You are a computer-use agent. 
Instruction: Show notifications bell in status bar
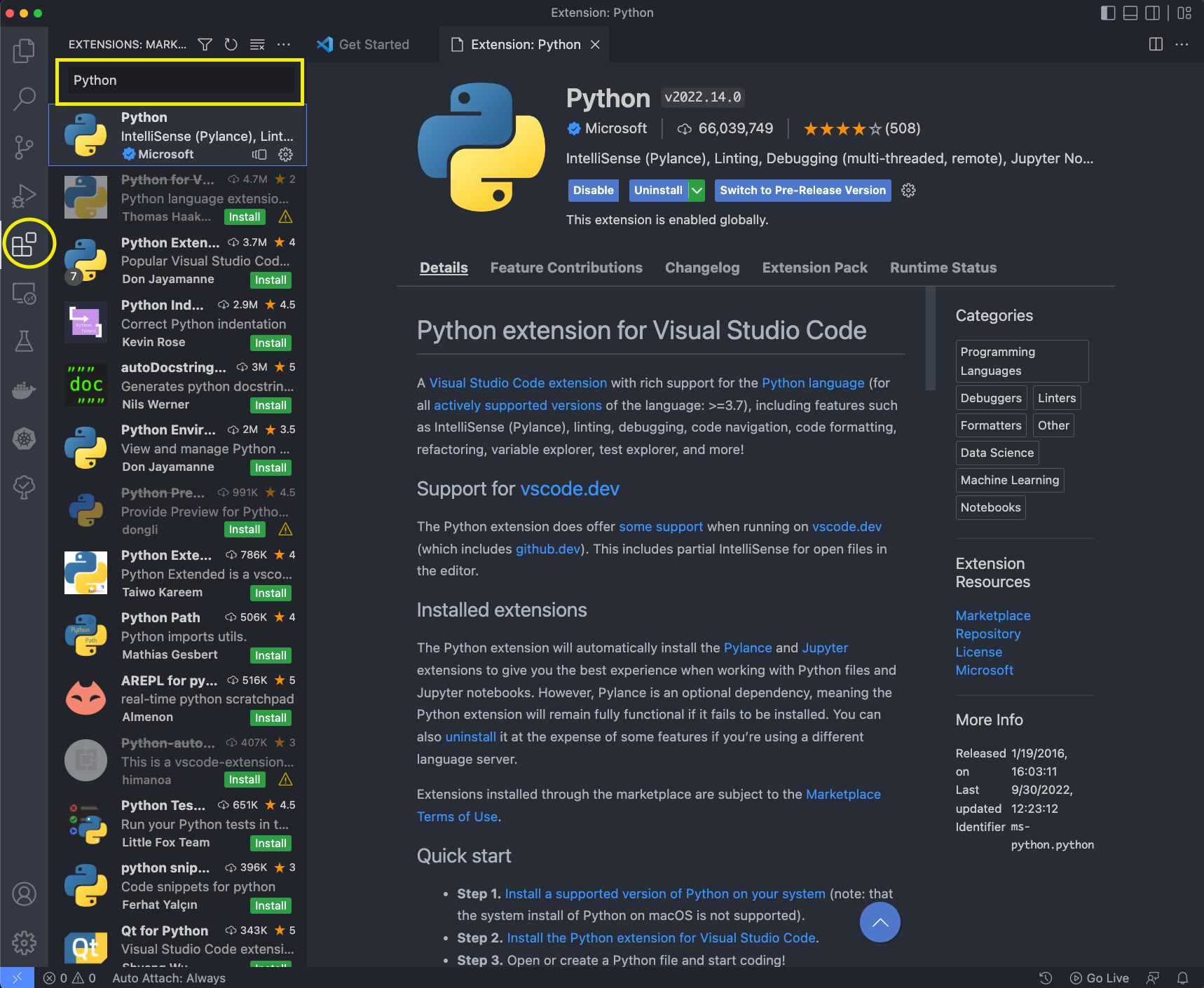click(x=1182, y=977)
